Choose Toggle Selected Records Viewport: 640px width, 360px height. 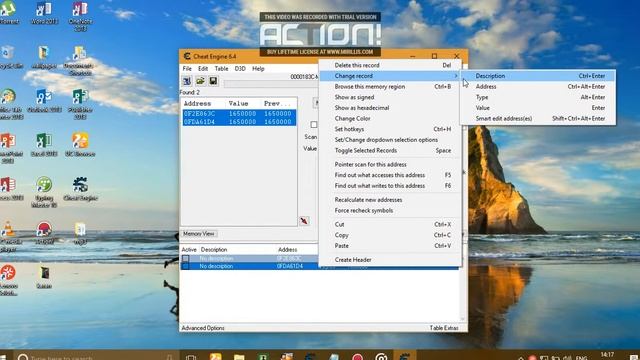390,150
